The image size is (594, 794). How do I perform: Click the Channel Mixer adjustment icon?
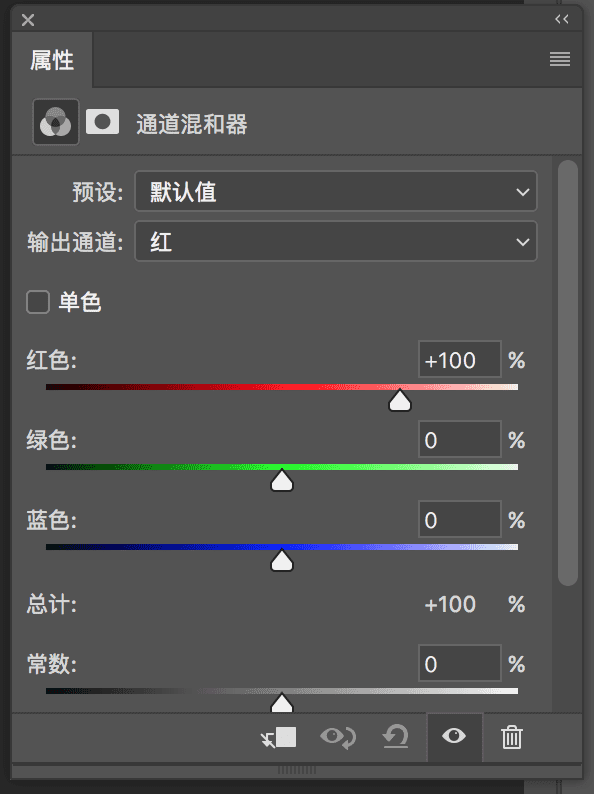click(56, 122)
